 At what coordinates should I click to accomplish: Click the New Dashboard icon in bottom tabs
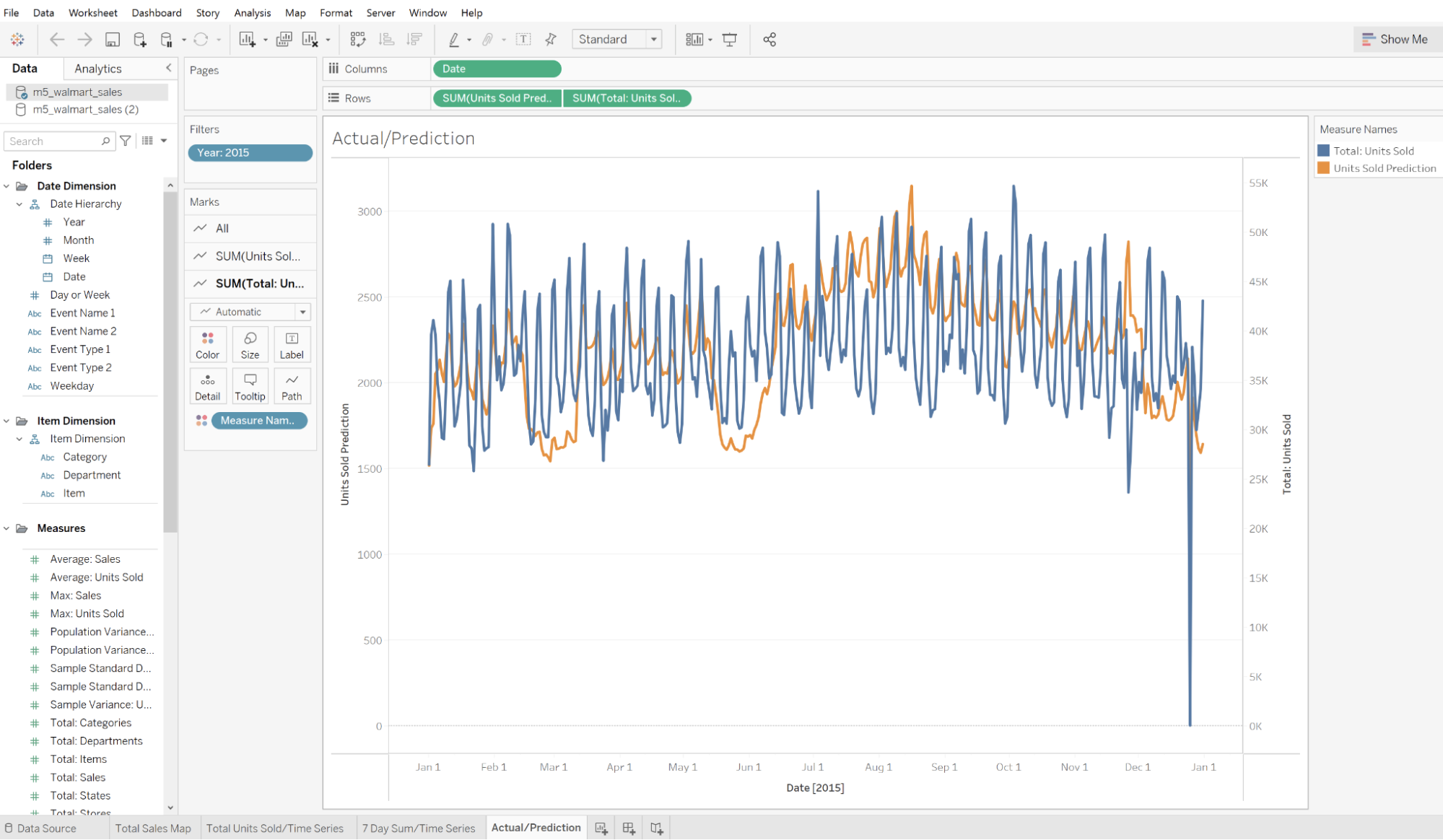[x=629, y=828]
